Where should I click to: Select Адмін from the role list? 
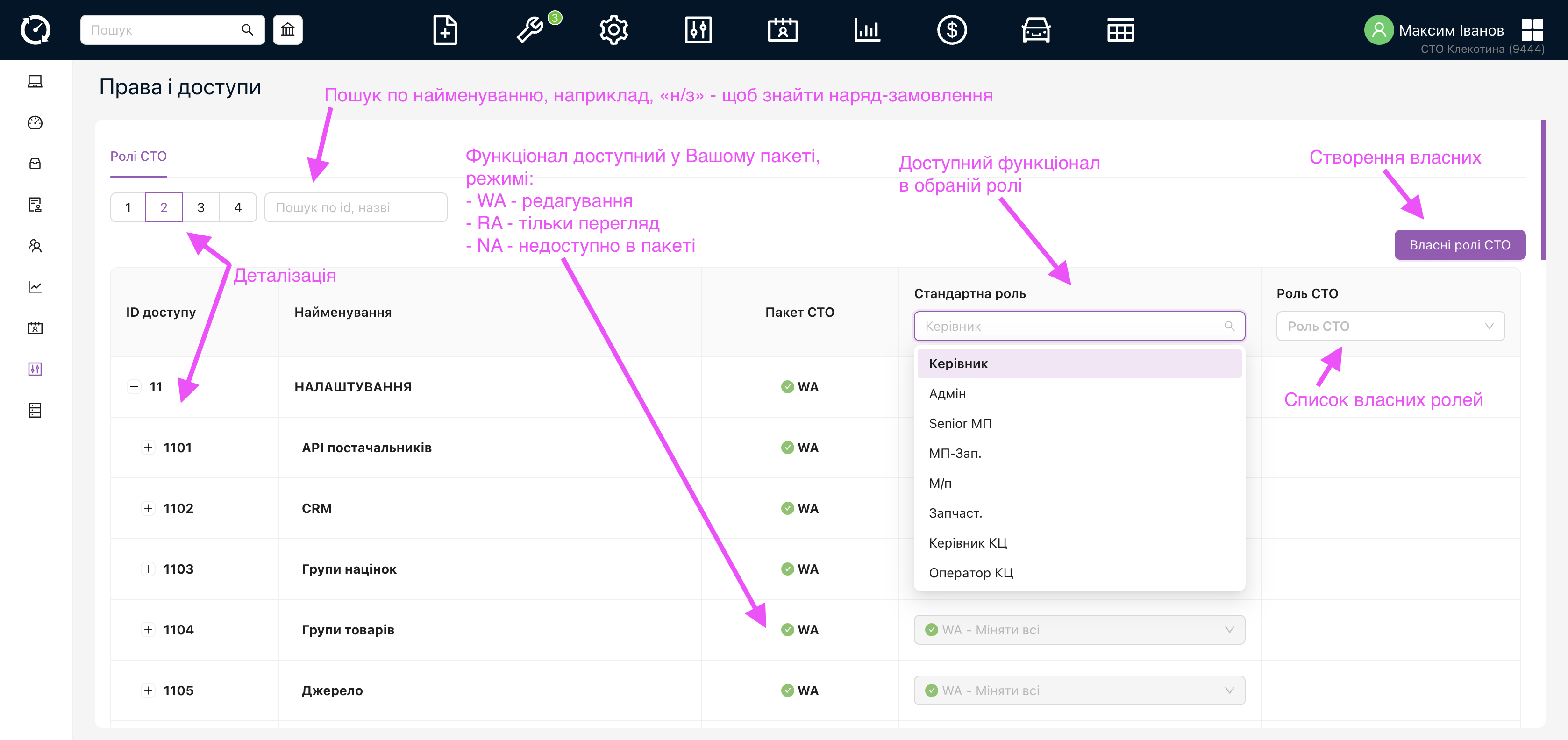click(948, 394)
